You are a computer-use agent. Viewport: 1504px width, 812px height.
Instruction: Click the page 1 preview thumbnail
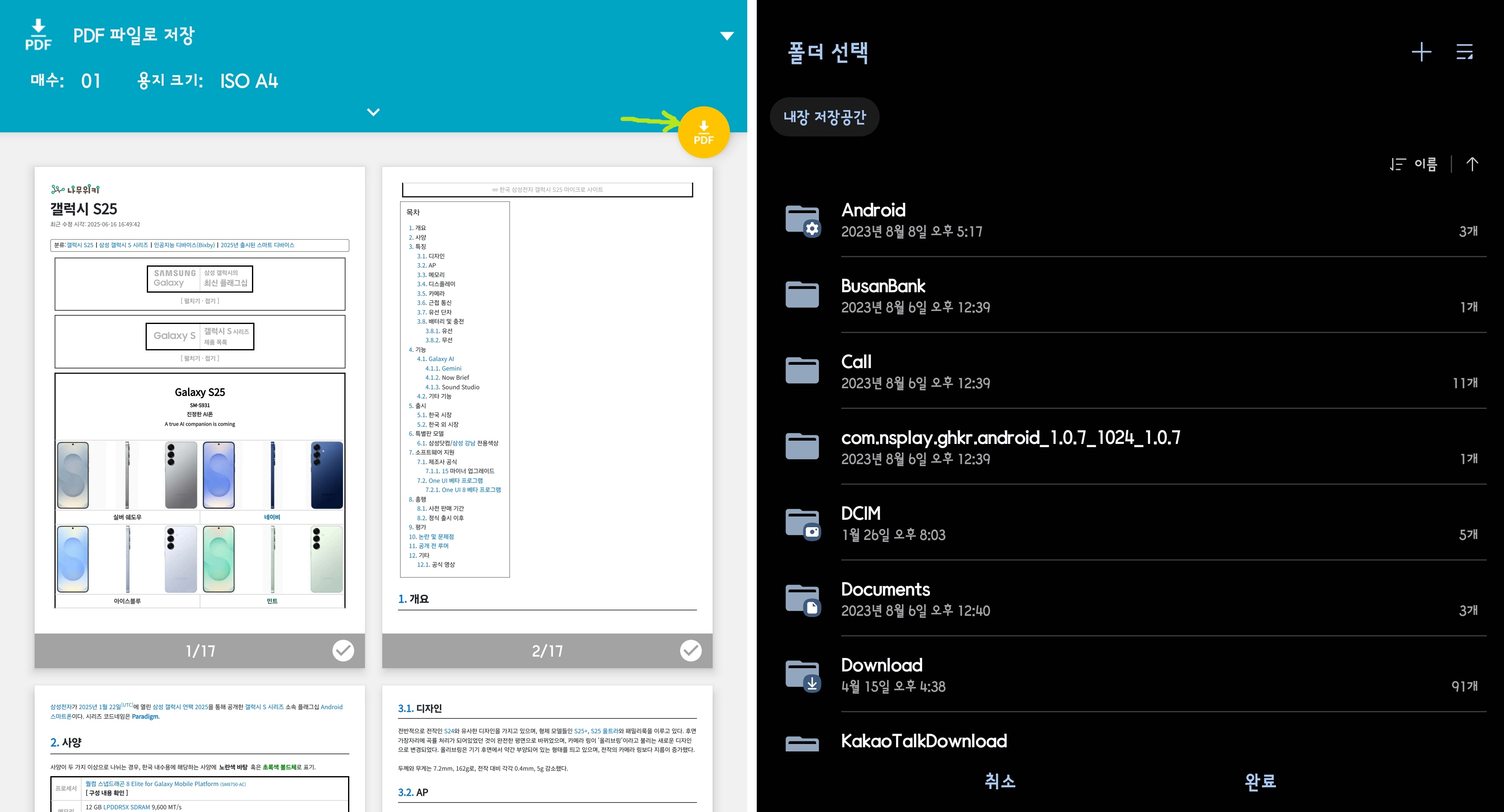click(200, 400)
